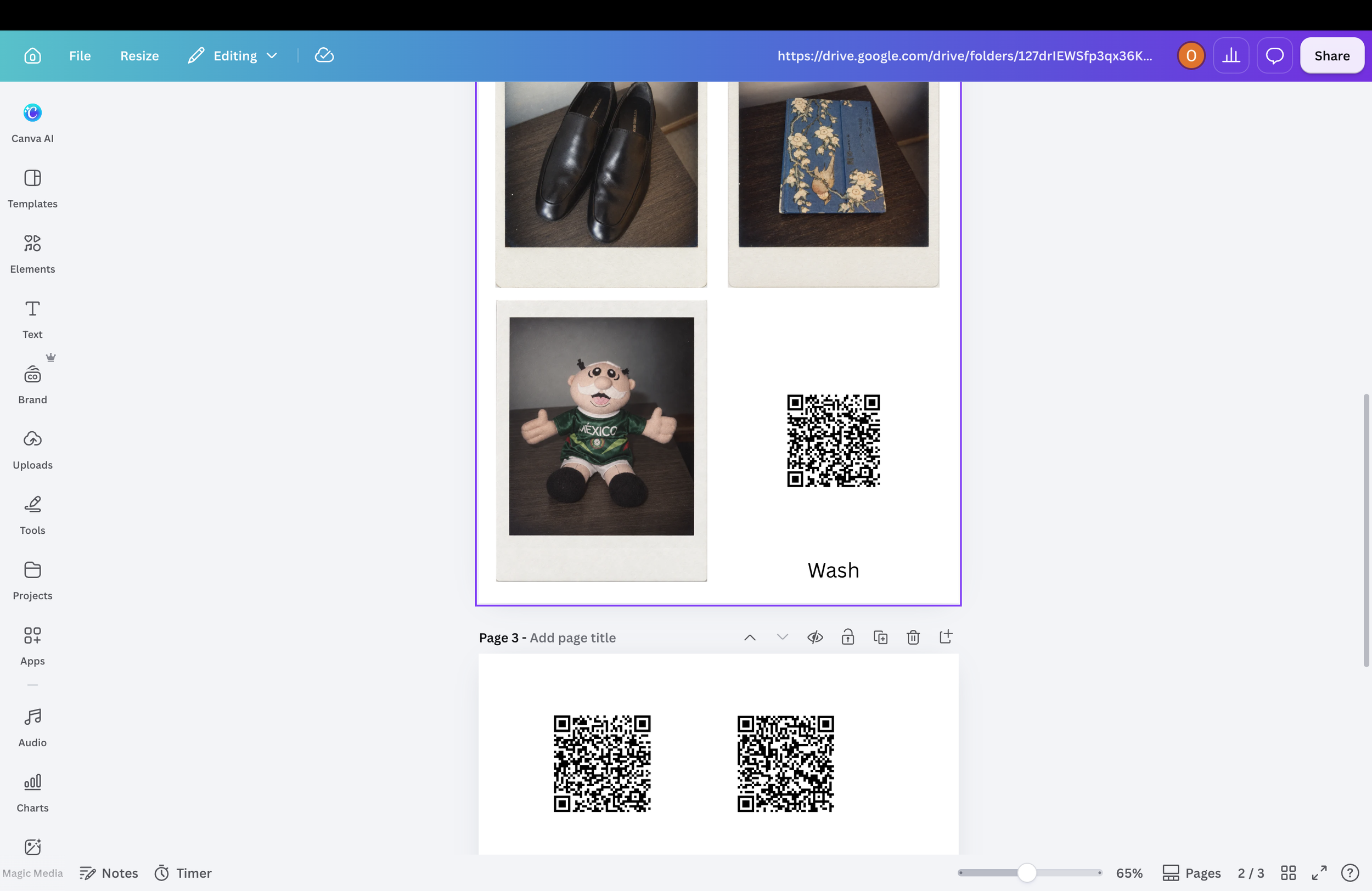Image resolution: width=1372 pixels, height=891 pixels.
Task: Move Page 3 down with the chevron
Action: (781, 638)
